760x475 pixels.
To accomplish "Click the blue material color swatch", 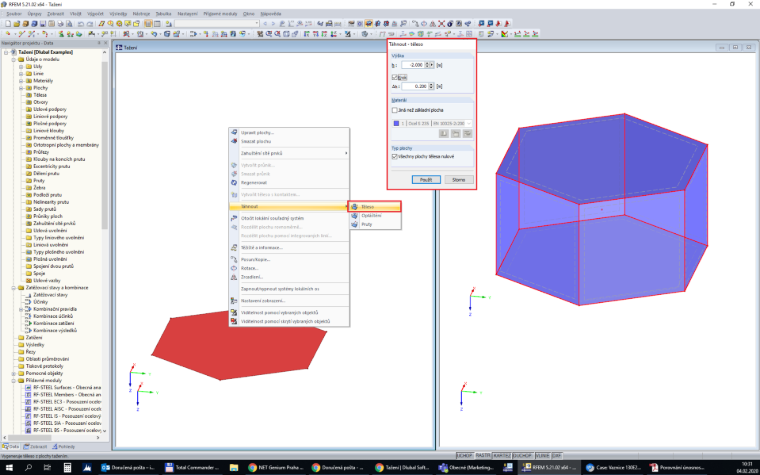I will 396,124.
